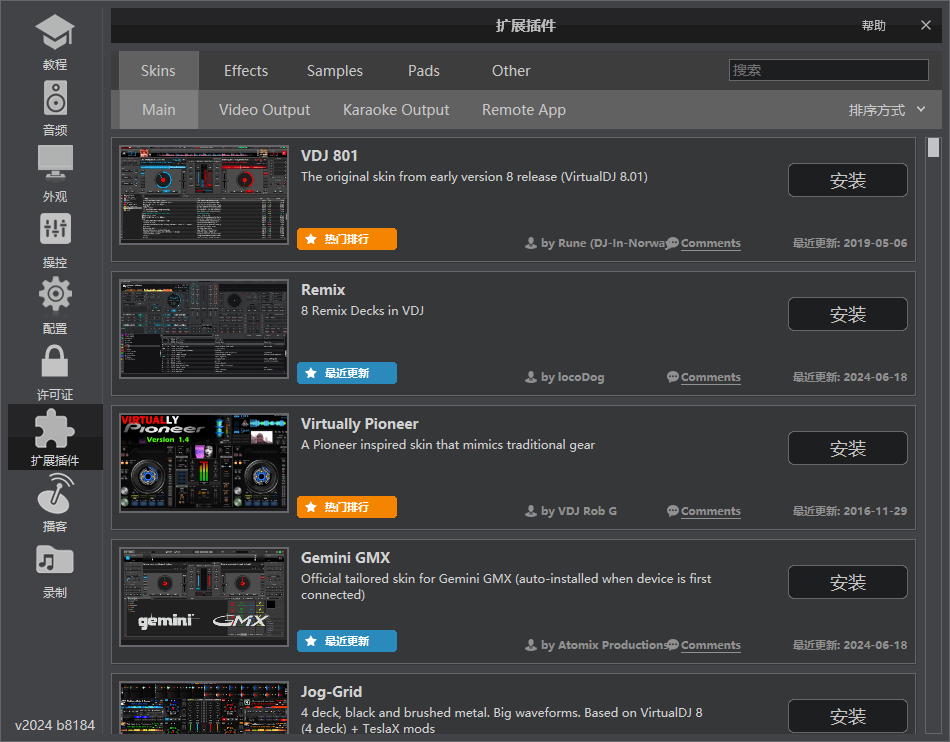950x742 pixels.
Task: Switch to the Effects tab
Action: (x=246, y=71)
